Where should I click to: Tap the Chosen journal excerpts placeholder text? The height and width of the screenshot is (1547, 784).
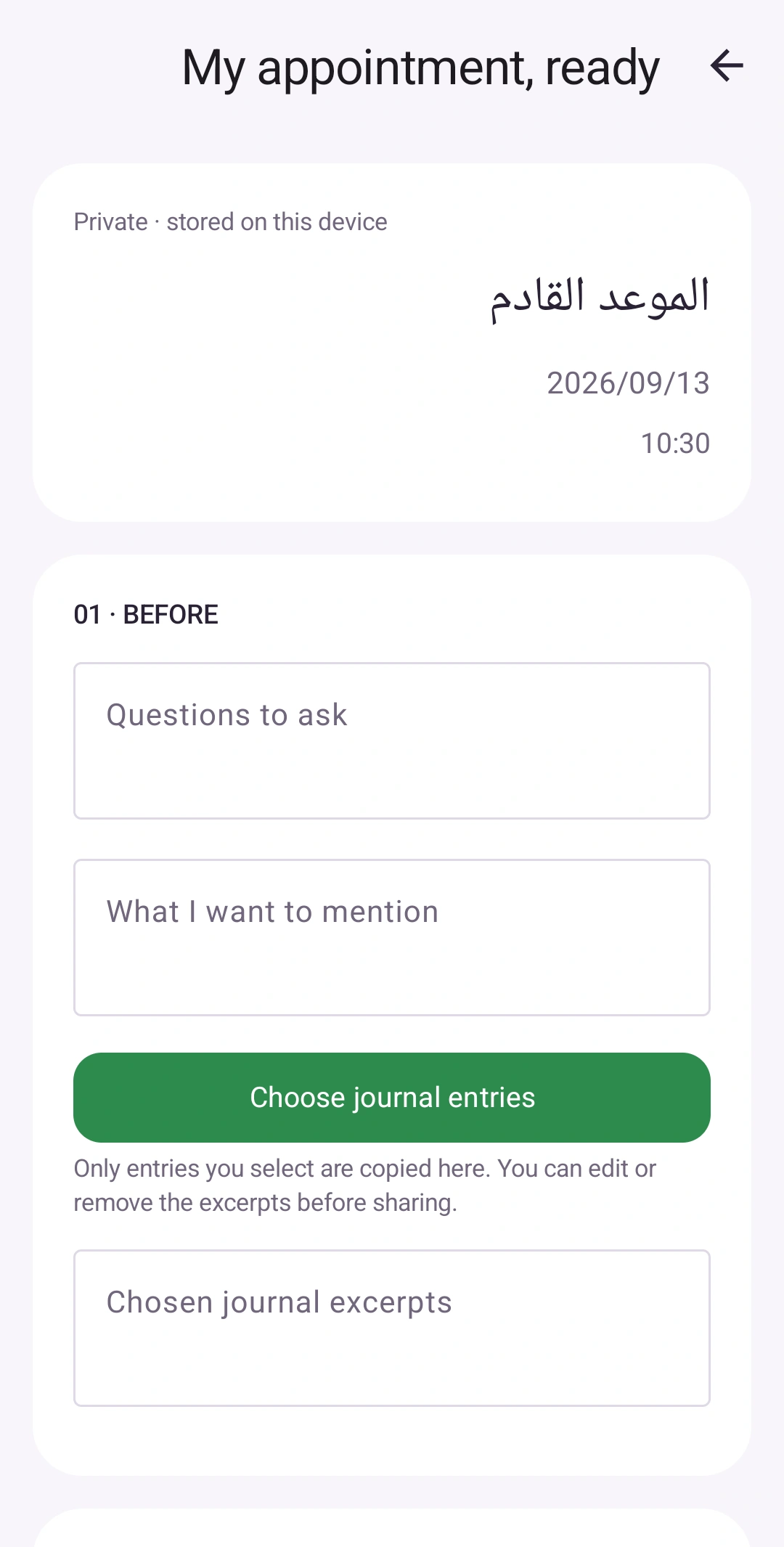point(279,1303)
